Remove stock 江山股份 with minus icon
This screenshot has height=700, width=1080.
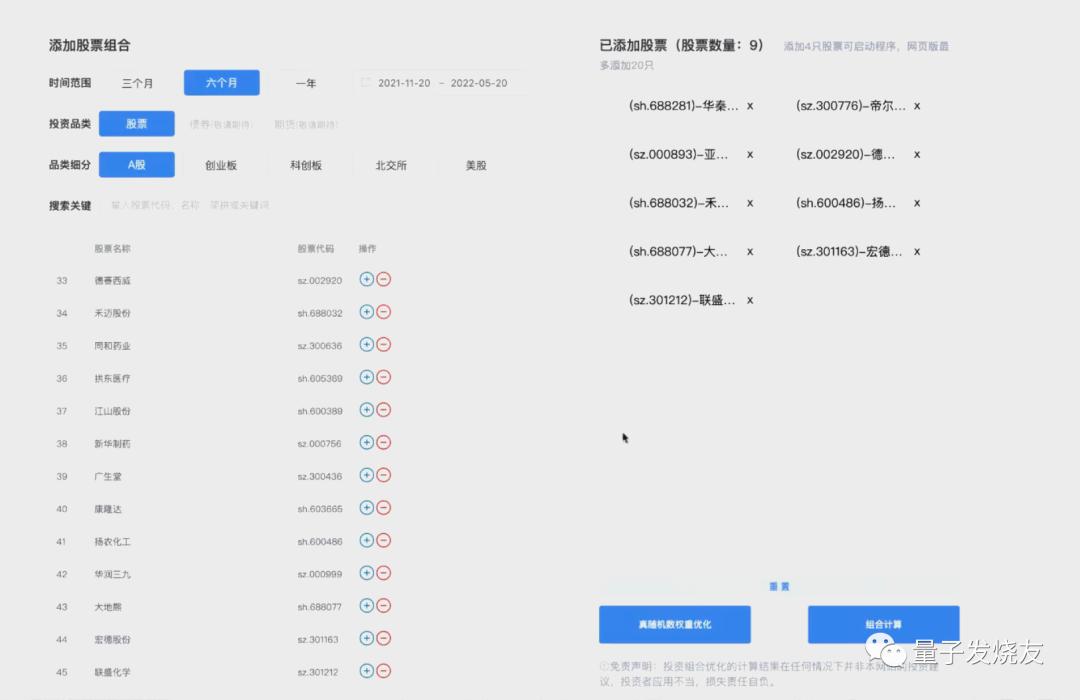[384, 410]
